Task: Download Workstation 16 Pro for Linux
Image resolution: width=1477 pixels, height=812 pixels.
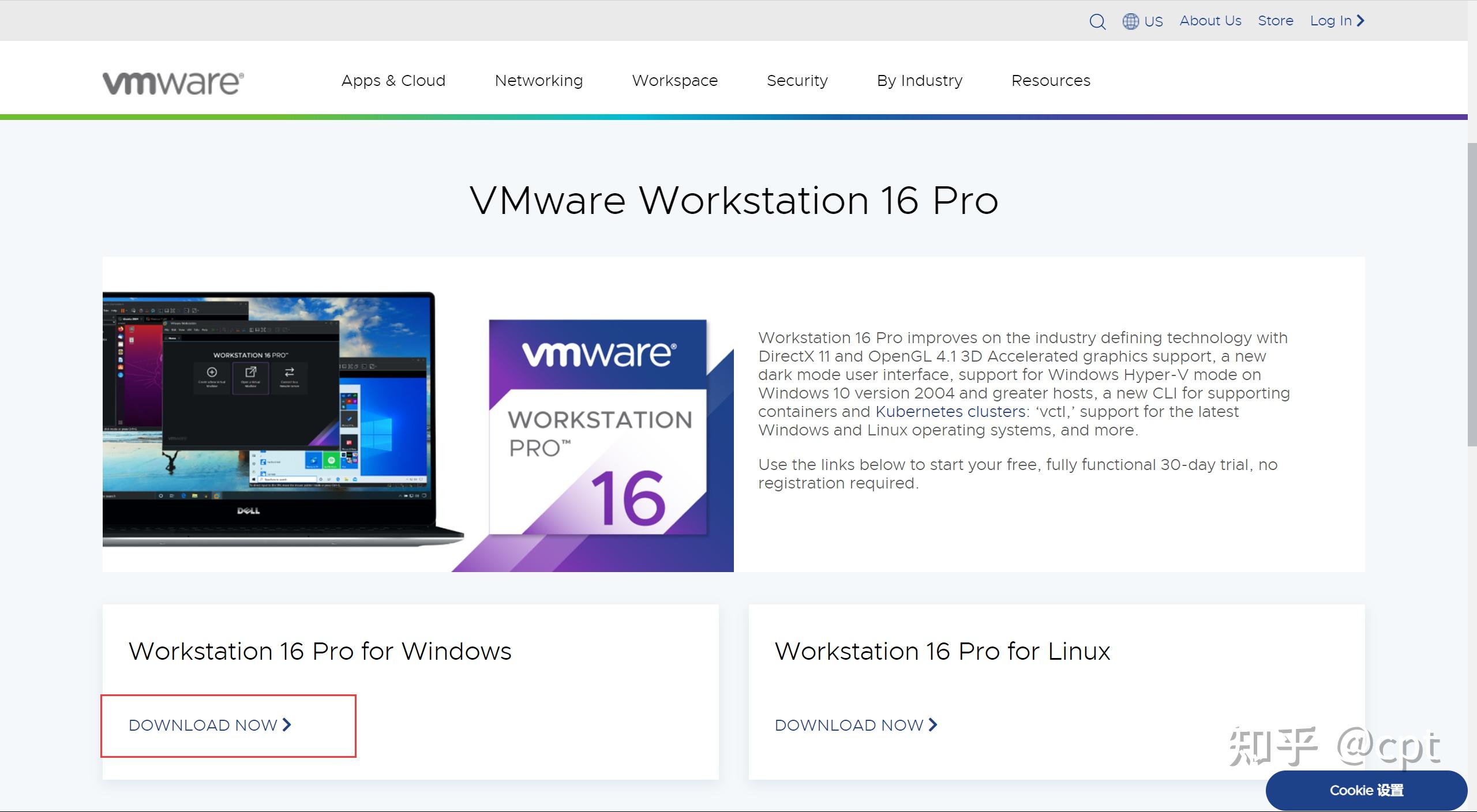Action: click(849, 725)
